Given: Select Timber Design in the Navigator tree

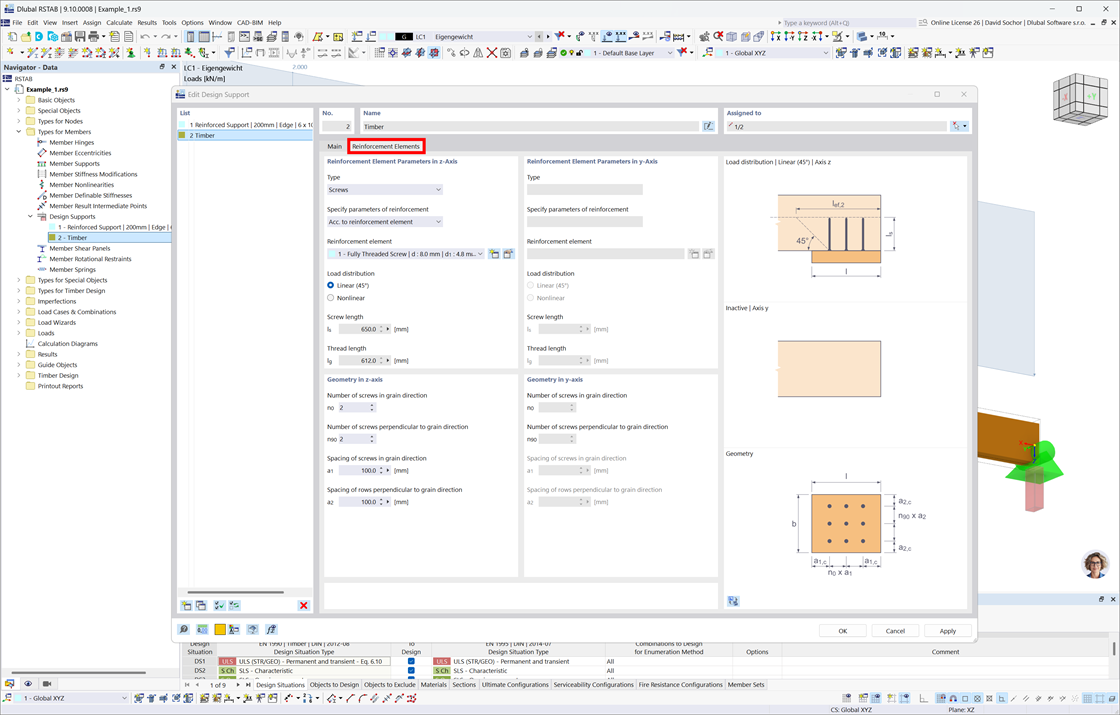Looking at the screenshot, I should (58, 375).
